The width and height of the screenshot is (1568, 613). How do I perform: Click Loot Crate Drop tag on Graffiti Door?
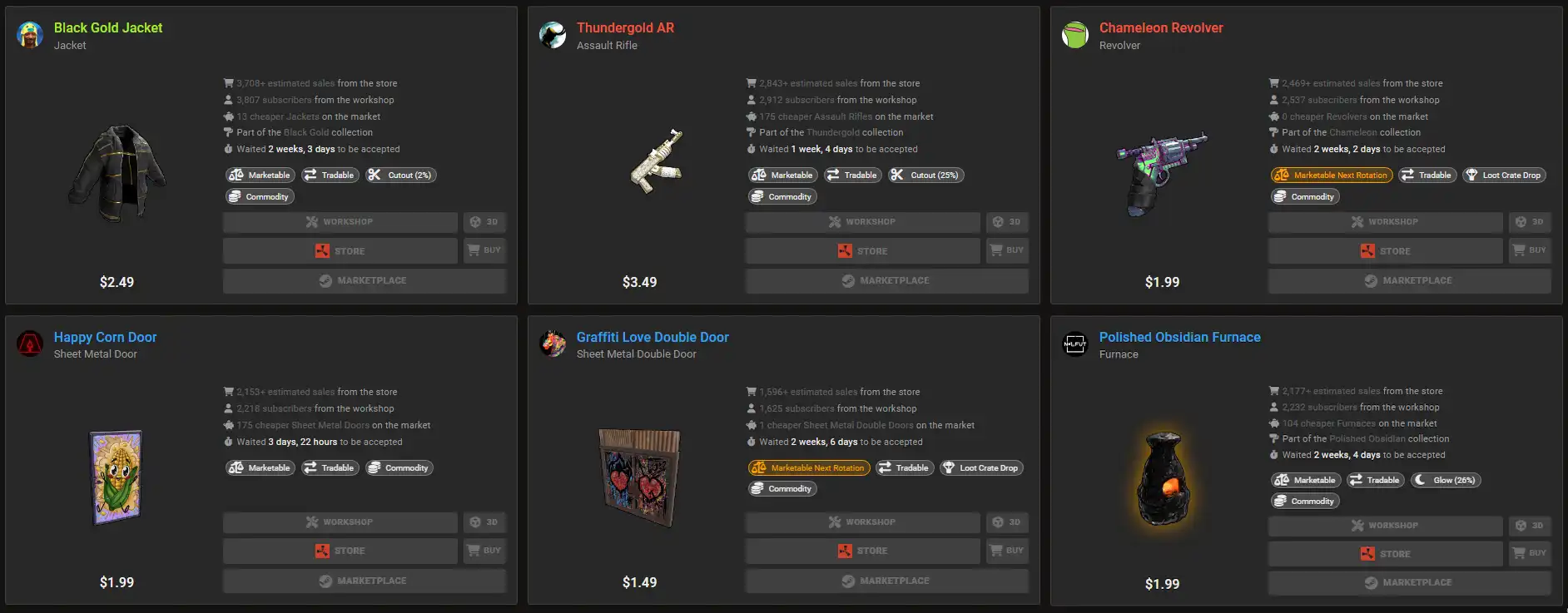coord(980,468)
